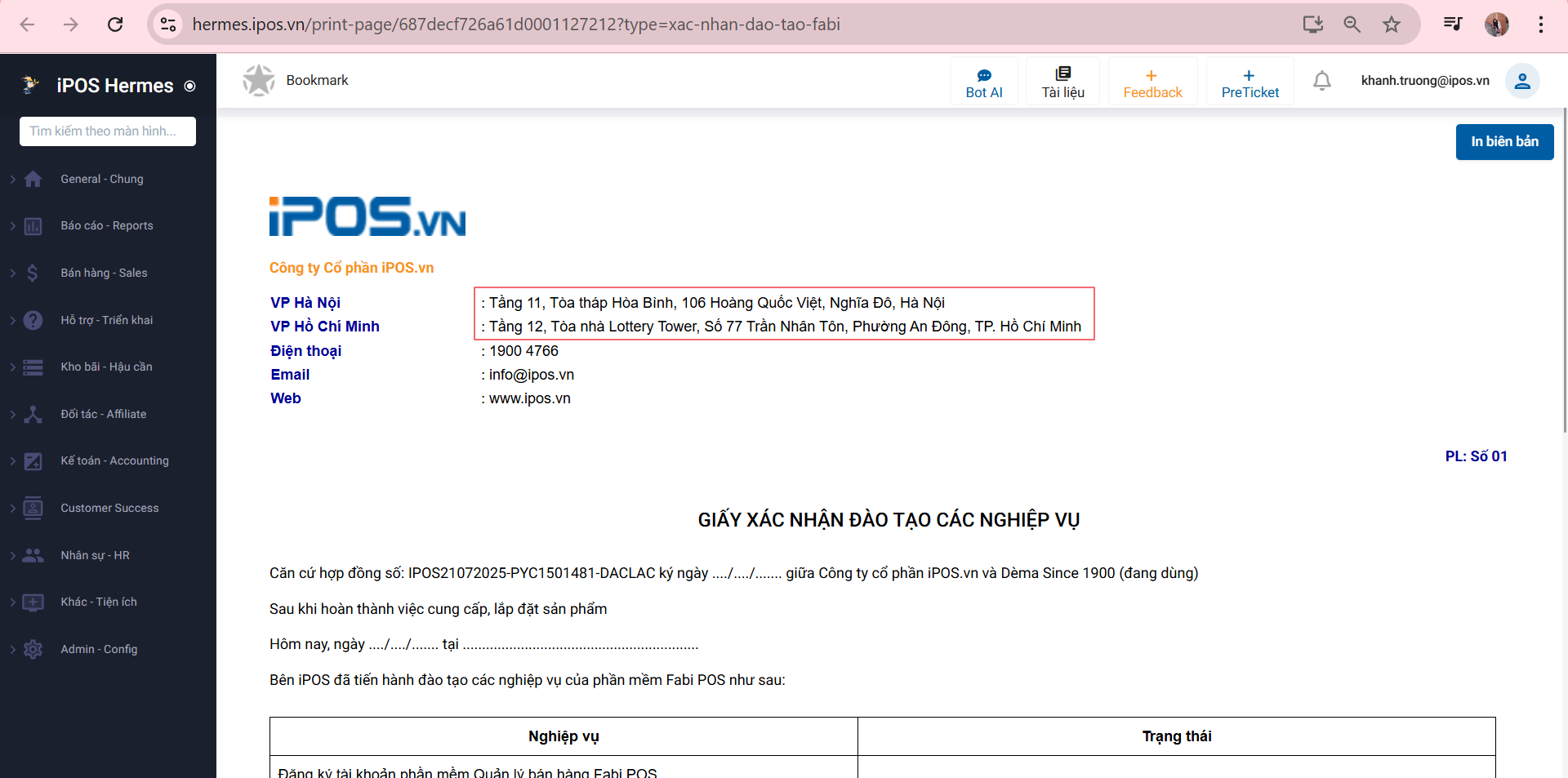
Task: Expand the General - Chung chevron
Action: click(x=12, y=179)
